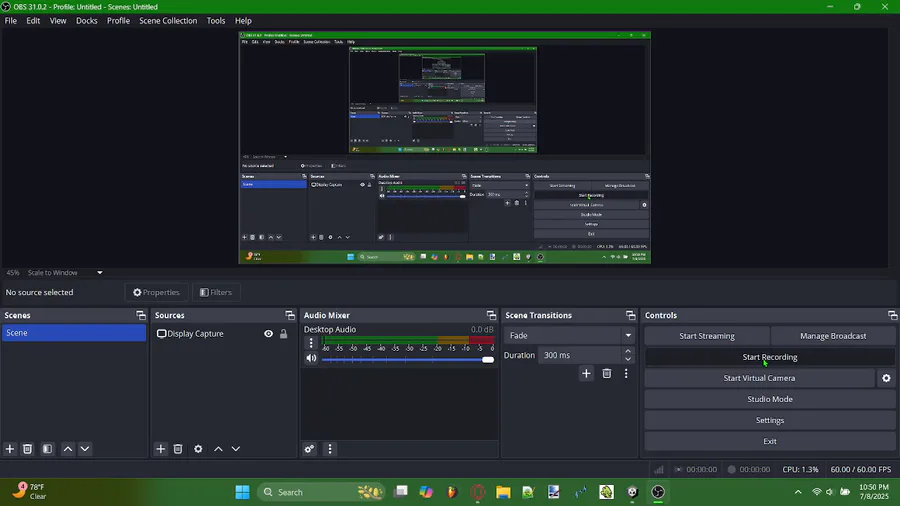Toggle Display Capture lock icon
900x506 pixels.
pos(284,333)
